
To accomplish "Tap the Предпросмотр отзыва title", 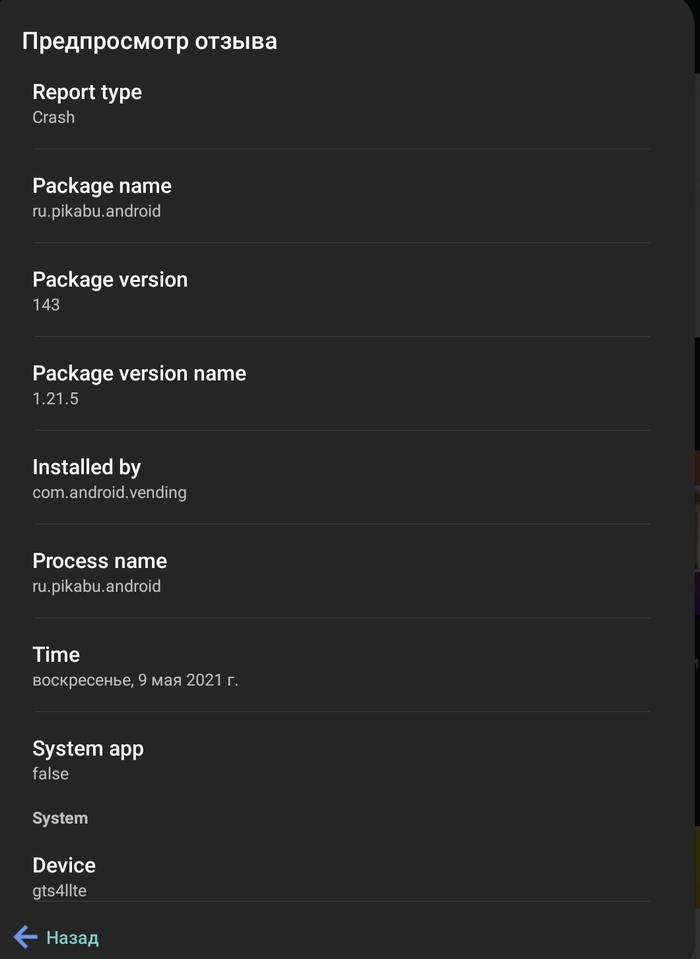I will (x=150, y=41).
